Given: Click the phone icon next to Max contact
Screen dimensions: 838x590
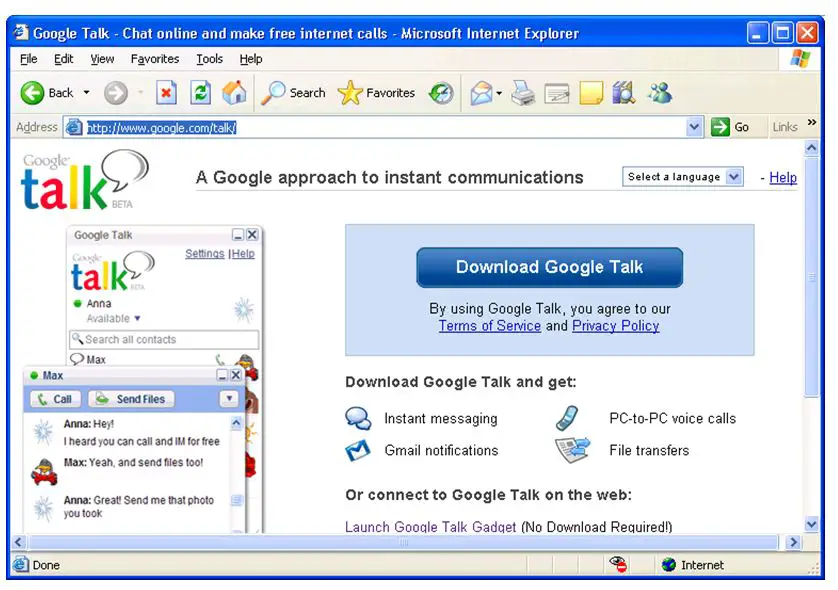Looking at the screenshot, I should [x=220, y=360].
